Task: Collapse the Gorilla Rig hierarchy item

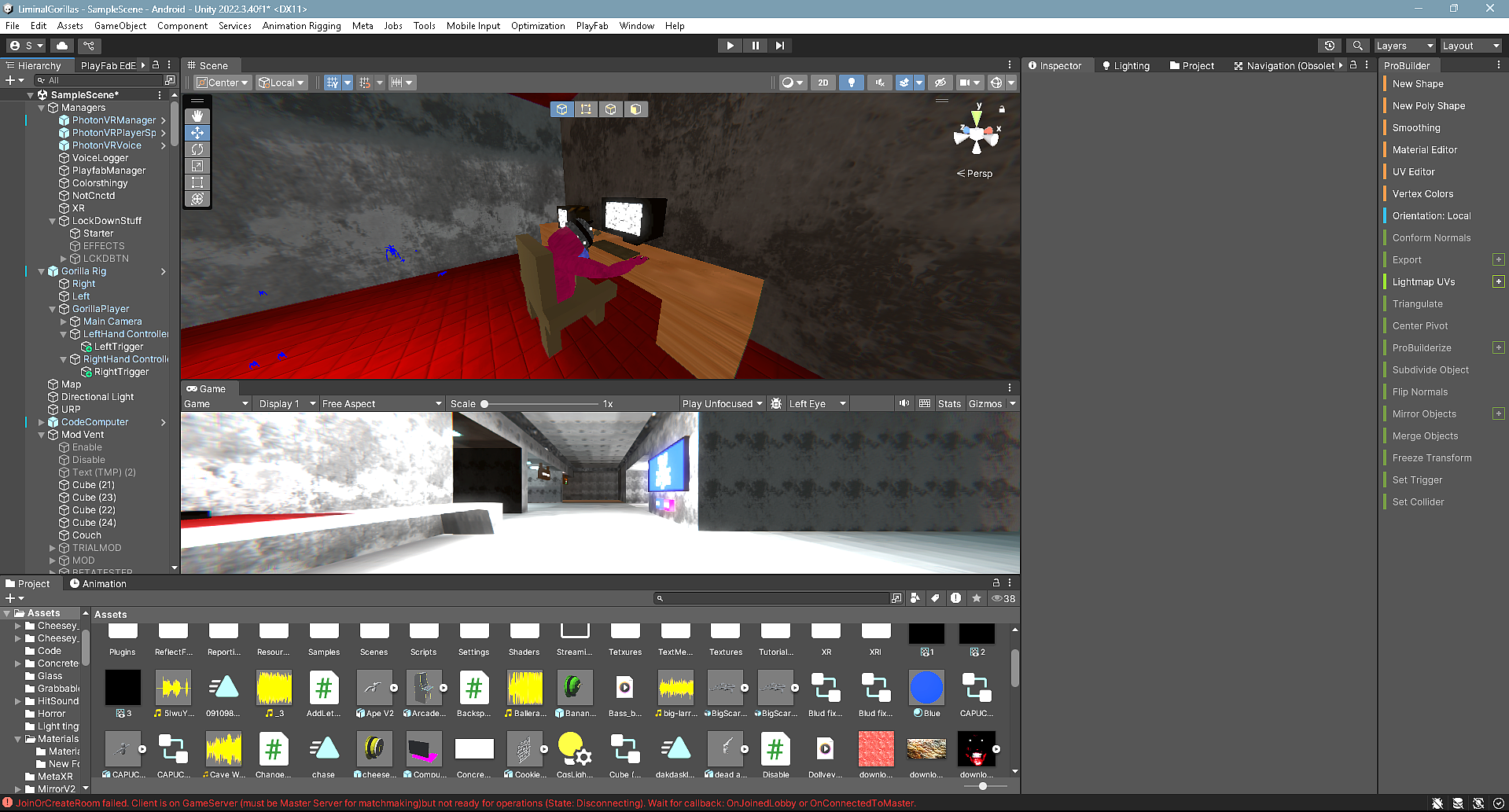Action: point(42,271)
